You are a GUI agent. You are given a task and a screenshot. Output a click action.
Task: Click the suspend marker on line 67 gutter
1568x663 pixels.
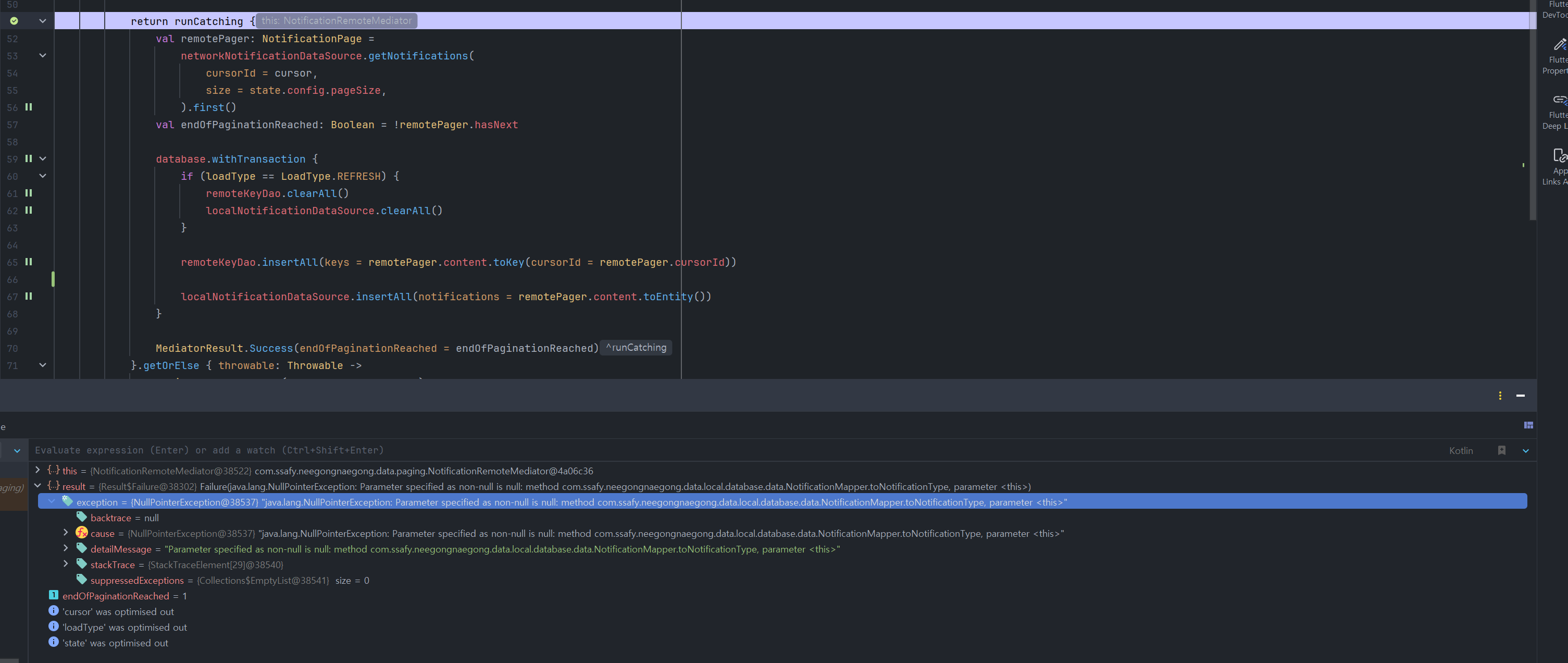pyautogui.click(x=29, y=297)
